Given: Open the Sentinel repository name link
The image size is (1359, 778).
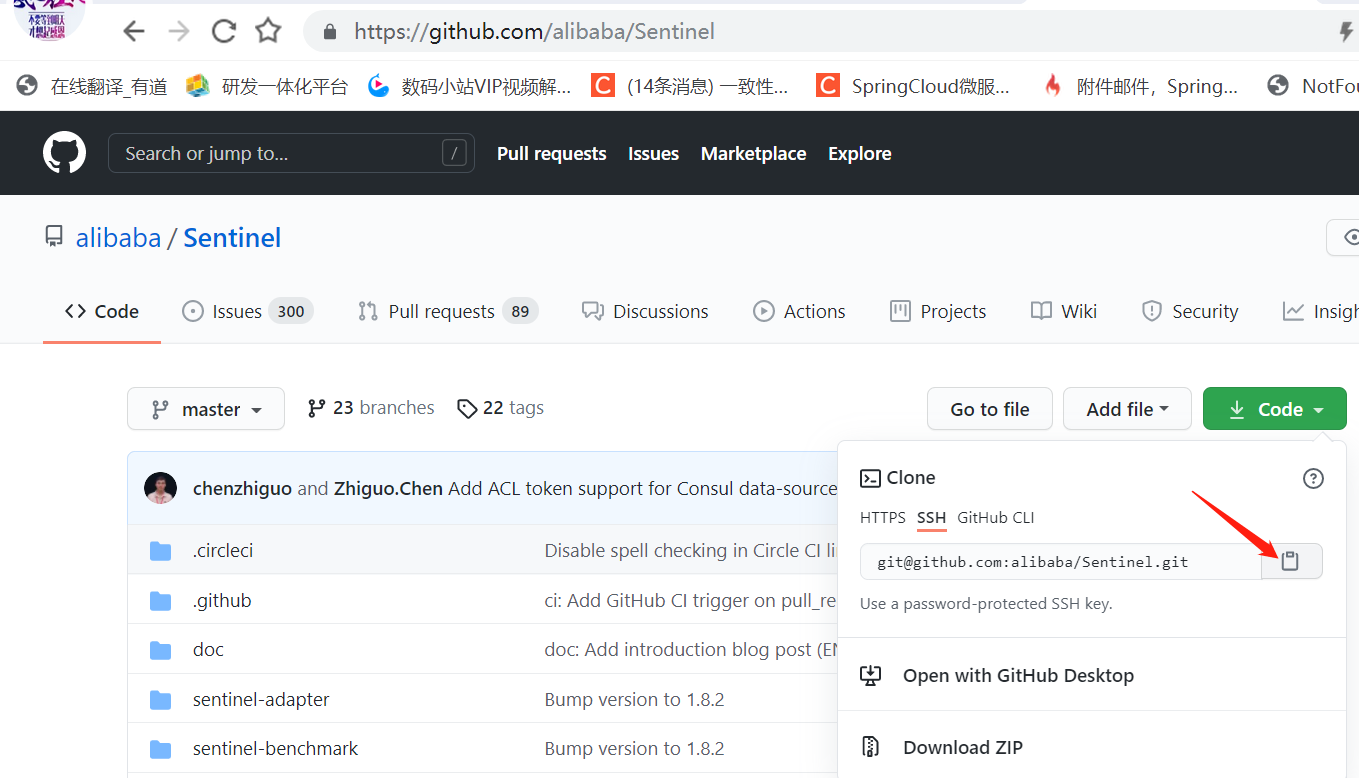Looking at the screenshot, I should [x=232, y=238].
